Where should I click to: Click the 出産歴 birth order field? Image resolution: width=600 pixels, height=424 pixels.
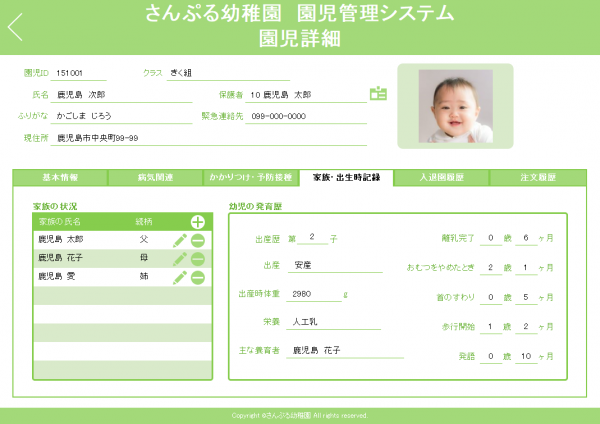click(x=312, y=237)
